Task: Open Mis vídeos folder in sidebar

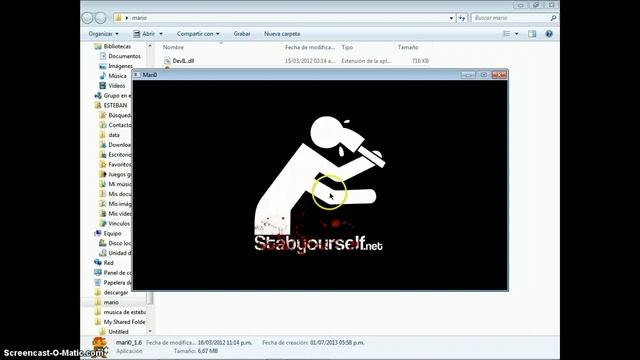Action: point(120,213)
